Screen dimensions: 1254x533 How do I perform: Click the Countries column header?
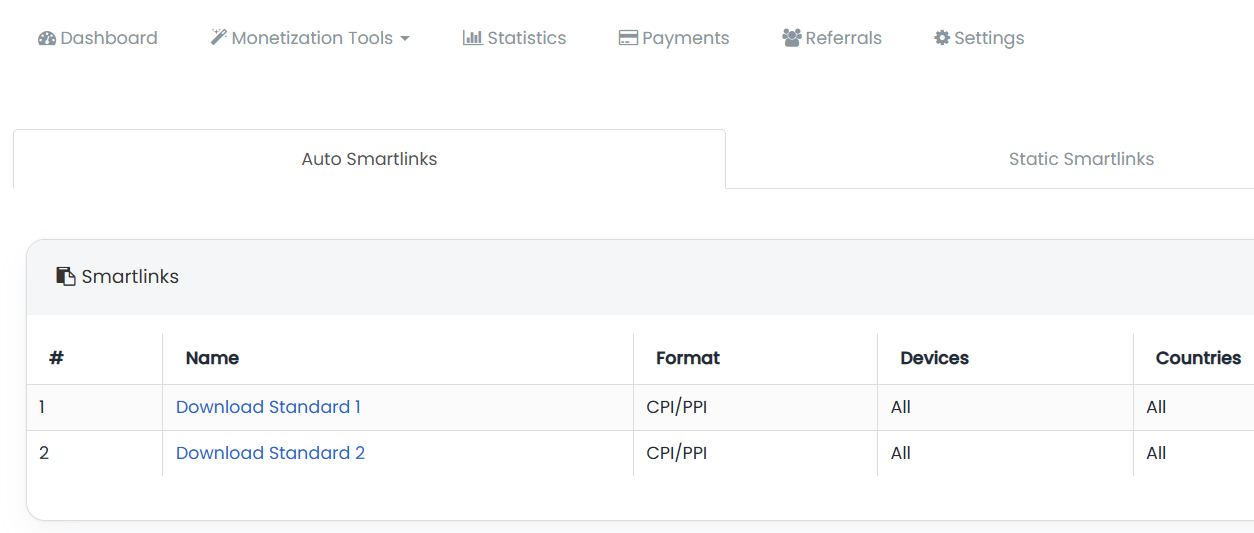click(x=1198, y=358)
